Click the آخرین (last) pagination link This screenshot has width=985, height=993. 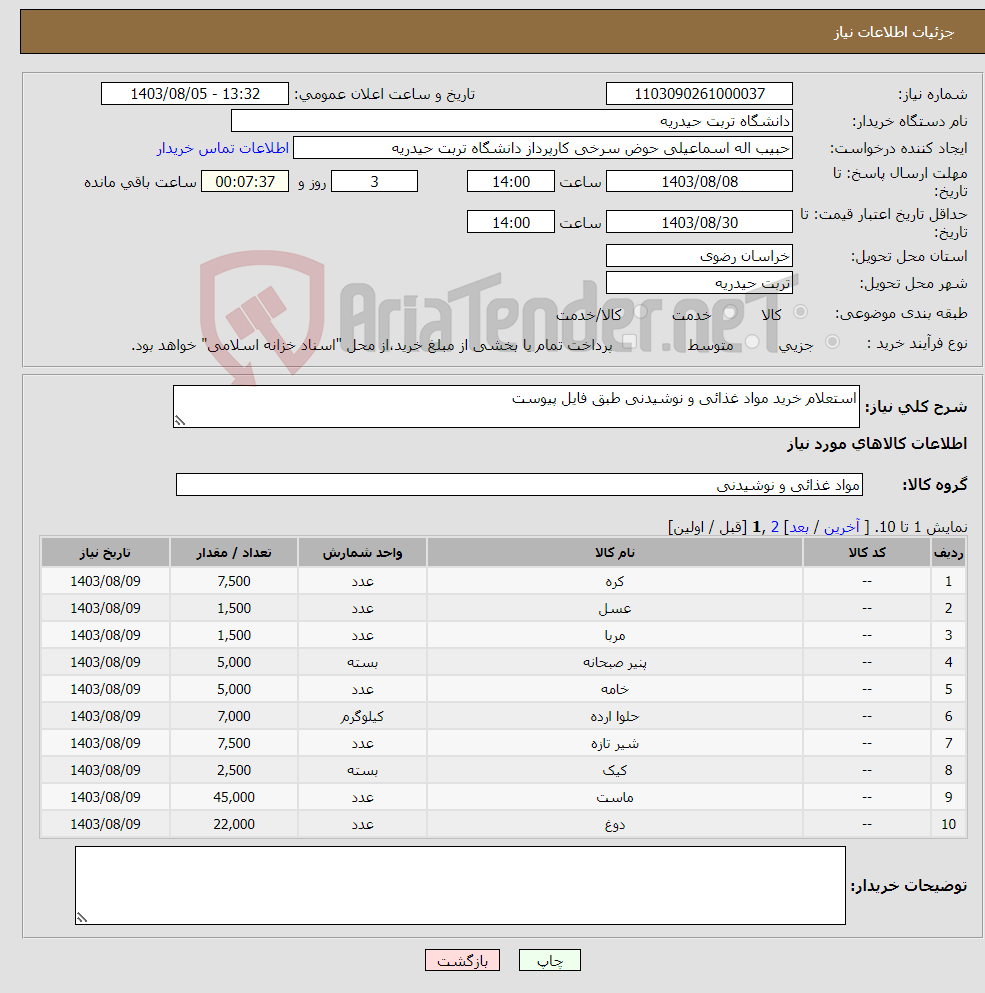[x=841, y=527]
